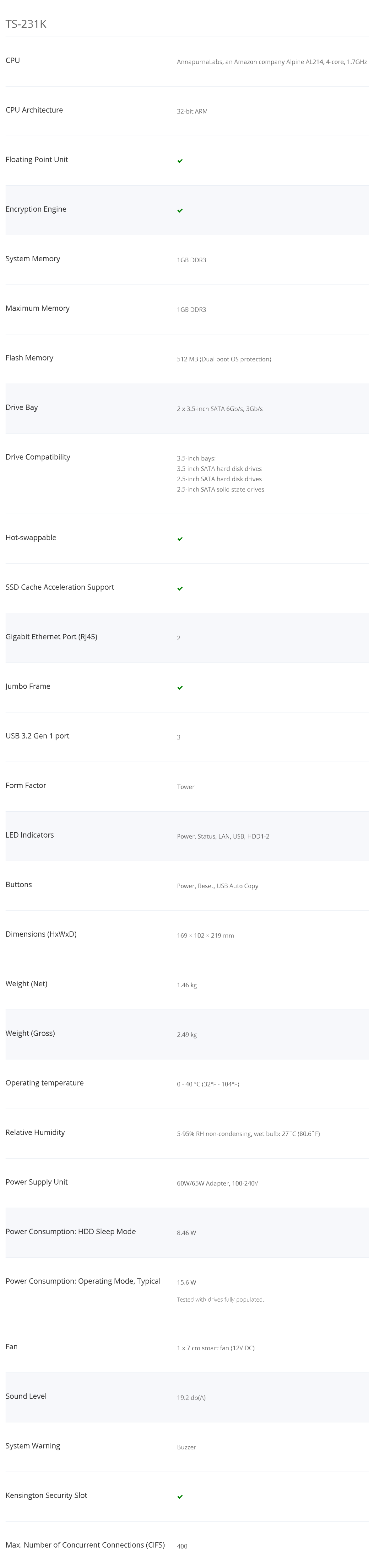The width and height of the screenshot is (369, 1568).
Task: Click the Hot-swappable green checkmark
Action: pyautogui.click(x=180, y=539)
